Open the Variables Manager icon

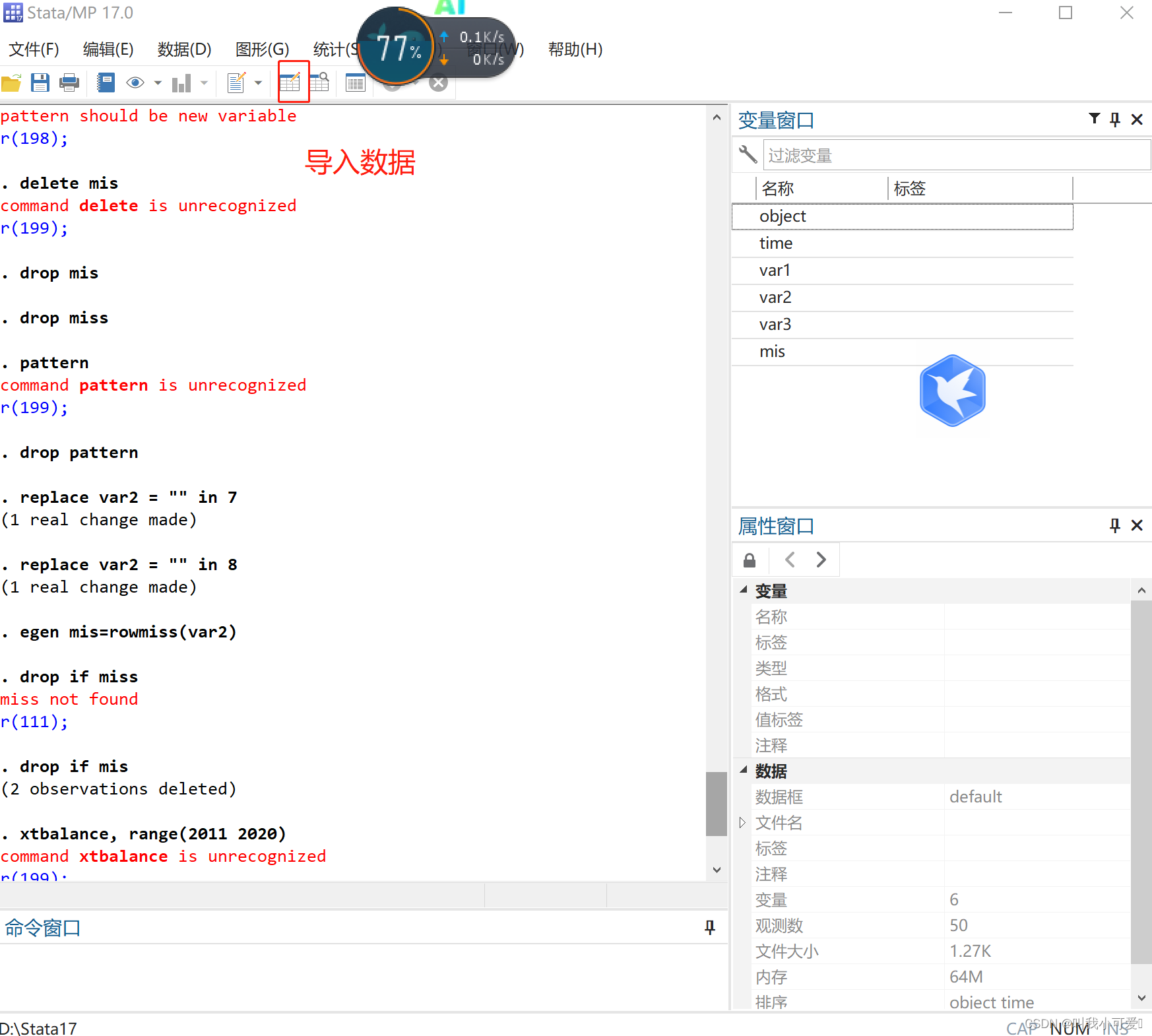pyautogui.click(x=356, y=83)
